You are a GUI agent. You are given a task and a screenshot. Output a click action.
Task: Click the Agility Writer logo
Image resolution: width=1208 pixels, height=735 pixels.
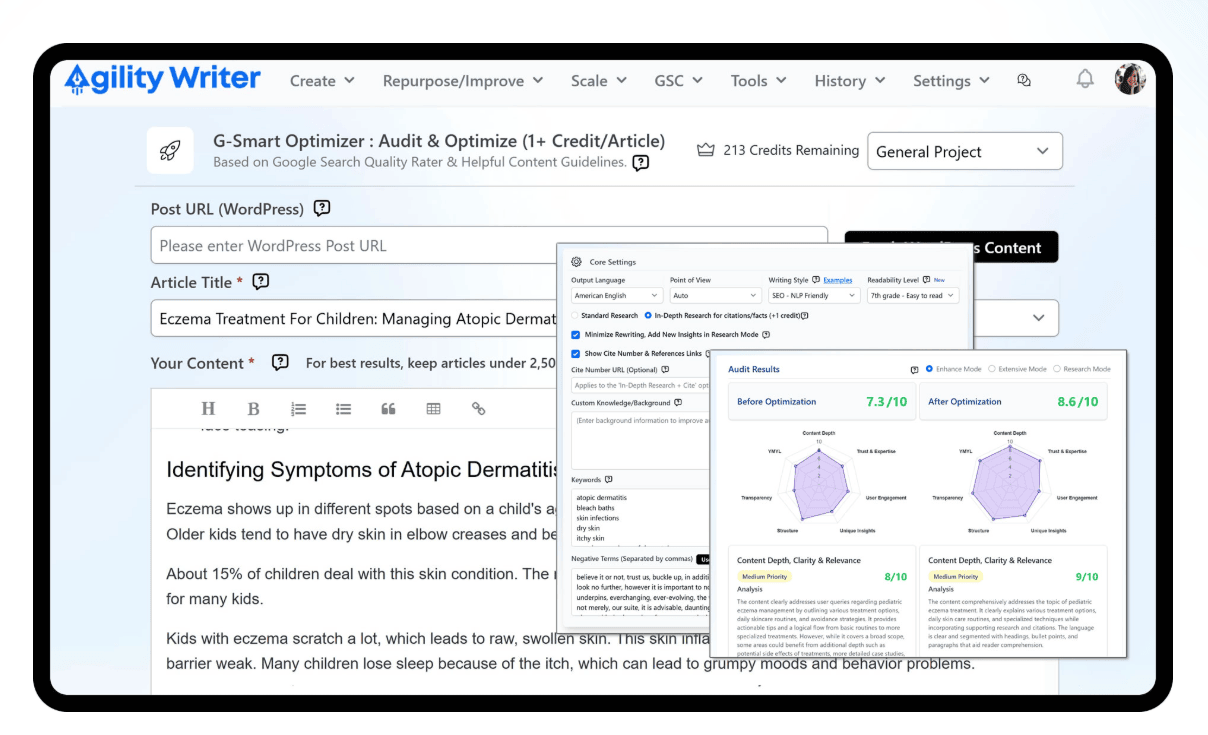tap(162, 79)
